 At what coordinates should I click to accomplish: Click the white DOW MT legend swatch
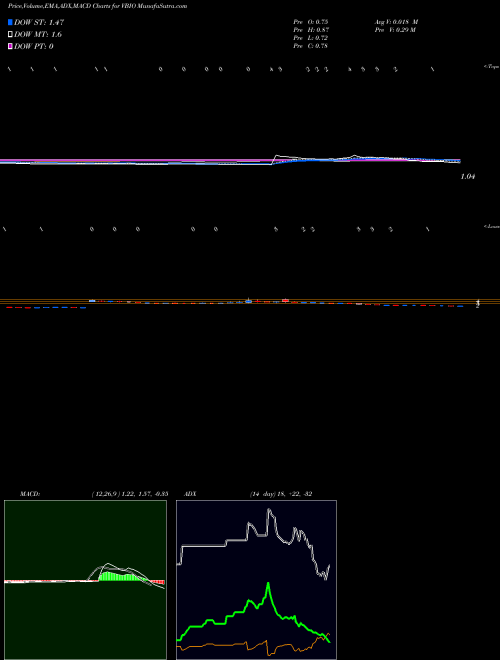[x=10, y=34]
